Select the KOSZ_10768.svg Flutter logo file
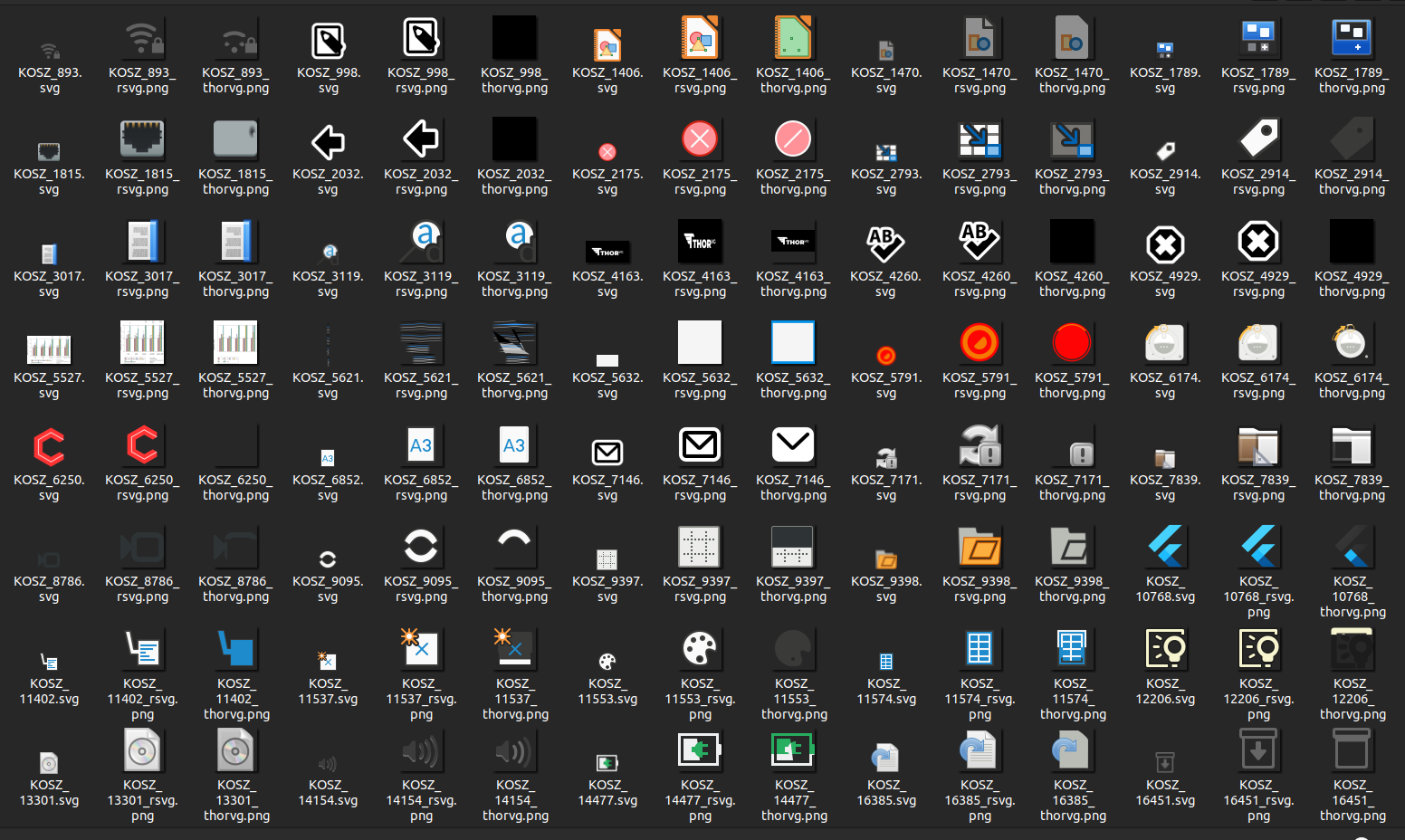Screen dimensions: 1405x840 click(x=1165, y=547)
